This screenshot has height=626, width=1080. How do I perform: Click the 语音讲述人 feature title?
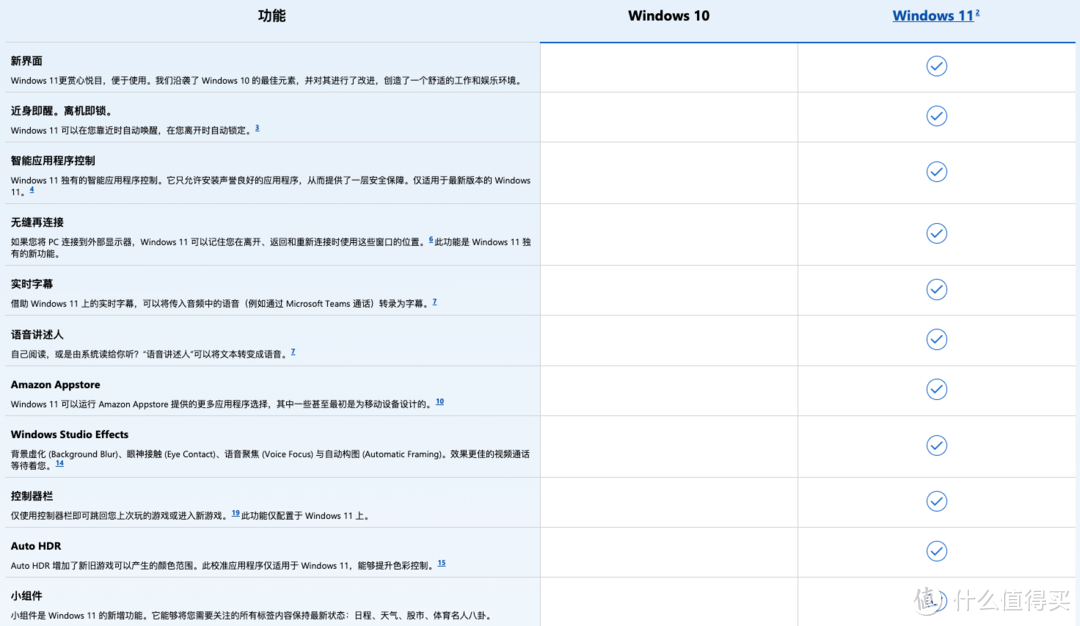(37, 335)
